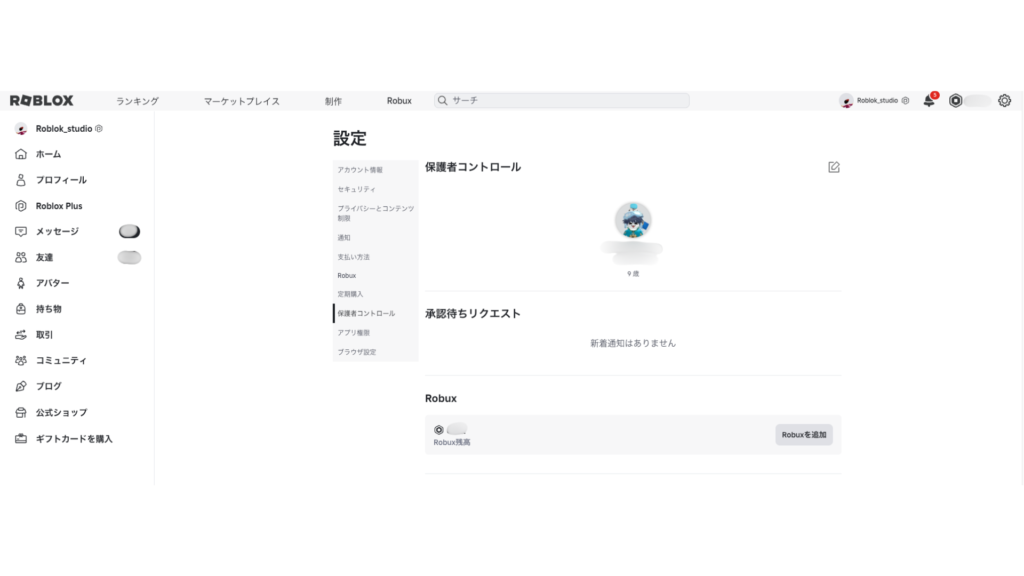Open 持ち物 inventory in the sidebar
The image size is (1024, 576).
coord(38,309)
